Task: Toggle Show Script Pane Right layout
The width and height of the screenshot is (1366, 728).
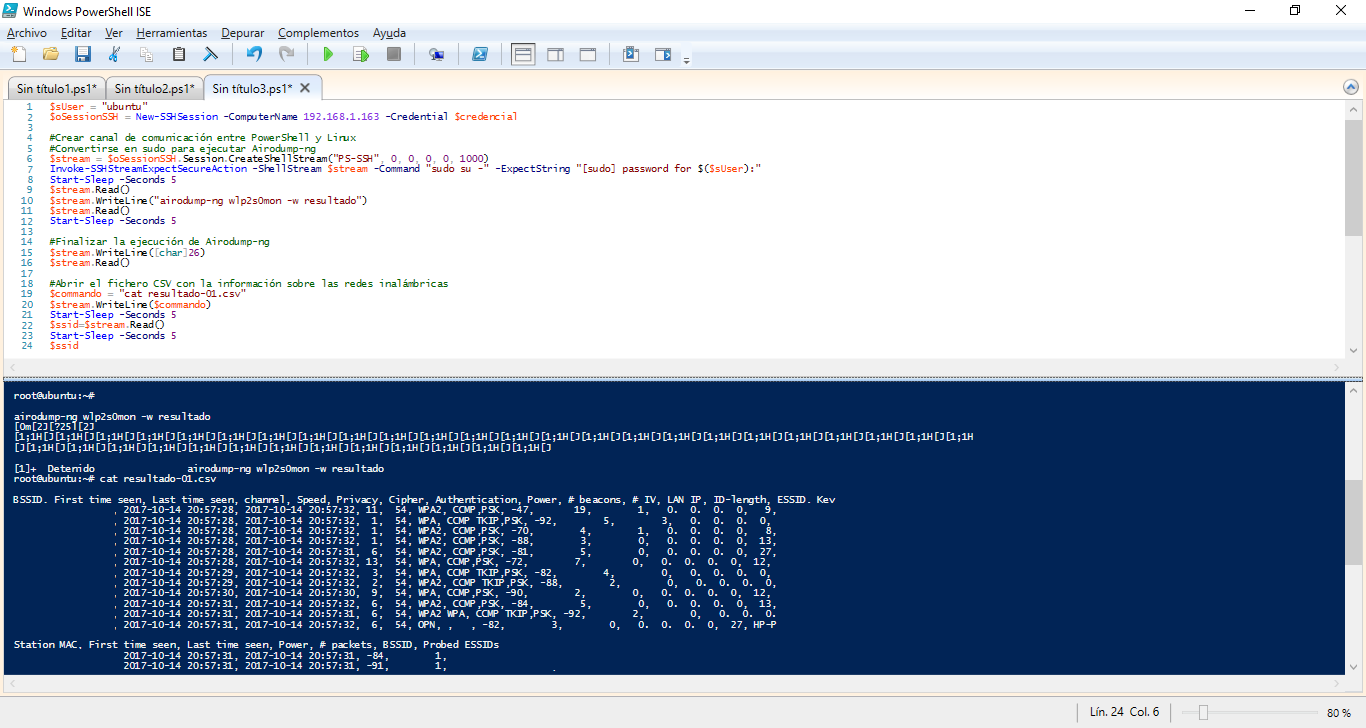Action: pyautogui.click(x=556, y=54)
